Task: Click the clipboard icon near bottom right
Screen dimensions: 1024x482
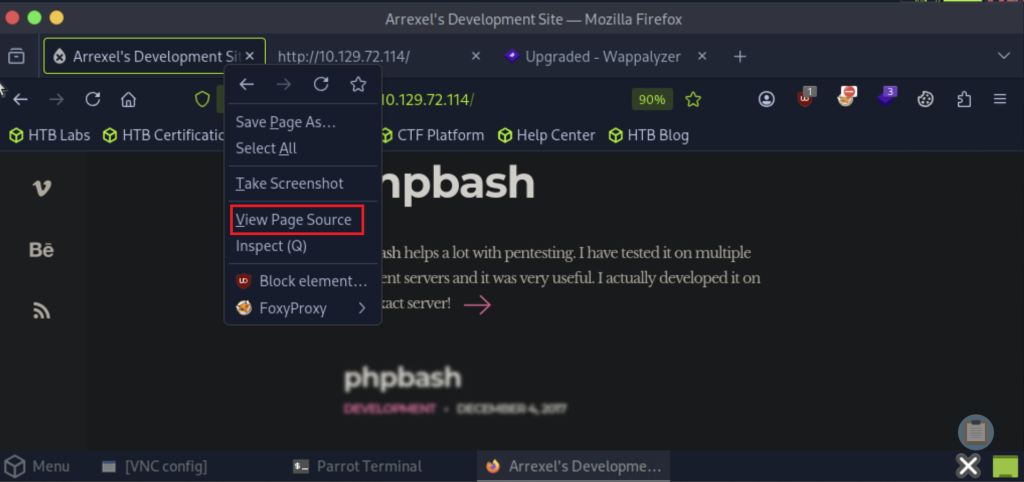Action: click(976, 432)
